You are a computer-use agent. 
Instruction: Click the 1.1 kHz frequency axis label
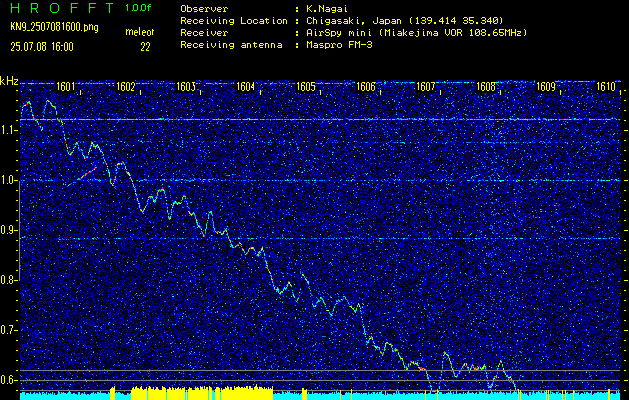[7, 130]
